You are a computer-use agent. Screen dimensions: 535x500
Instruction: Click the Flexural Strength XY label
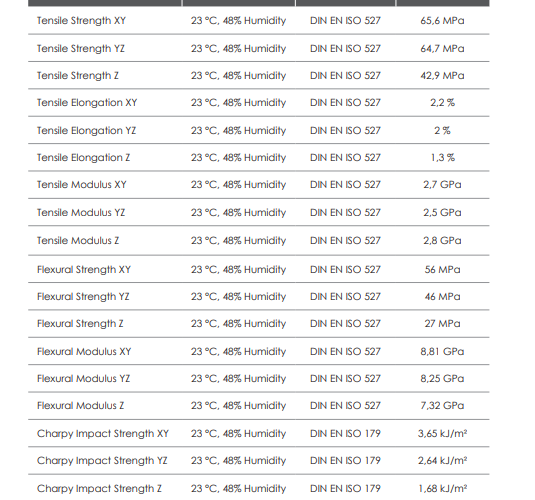pyautogui.click(x=84, y=270)
